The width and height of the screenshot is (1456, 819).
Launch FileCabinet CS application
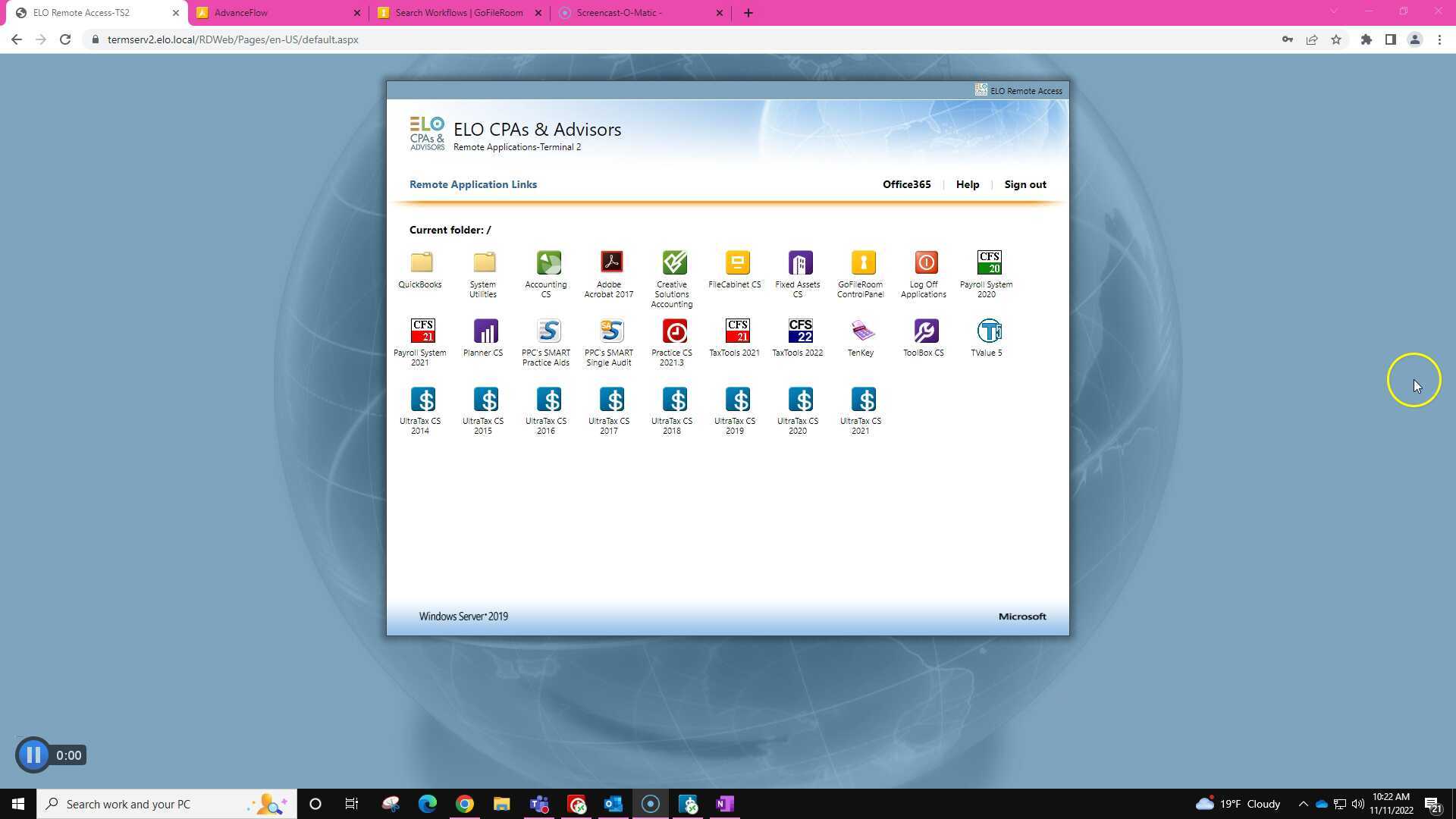736,264
